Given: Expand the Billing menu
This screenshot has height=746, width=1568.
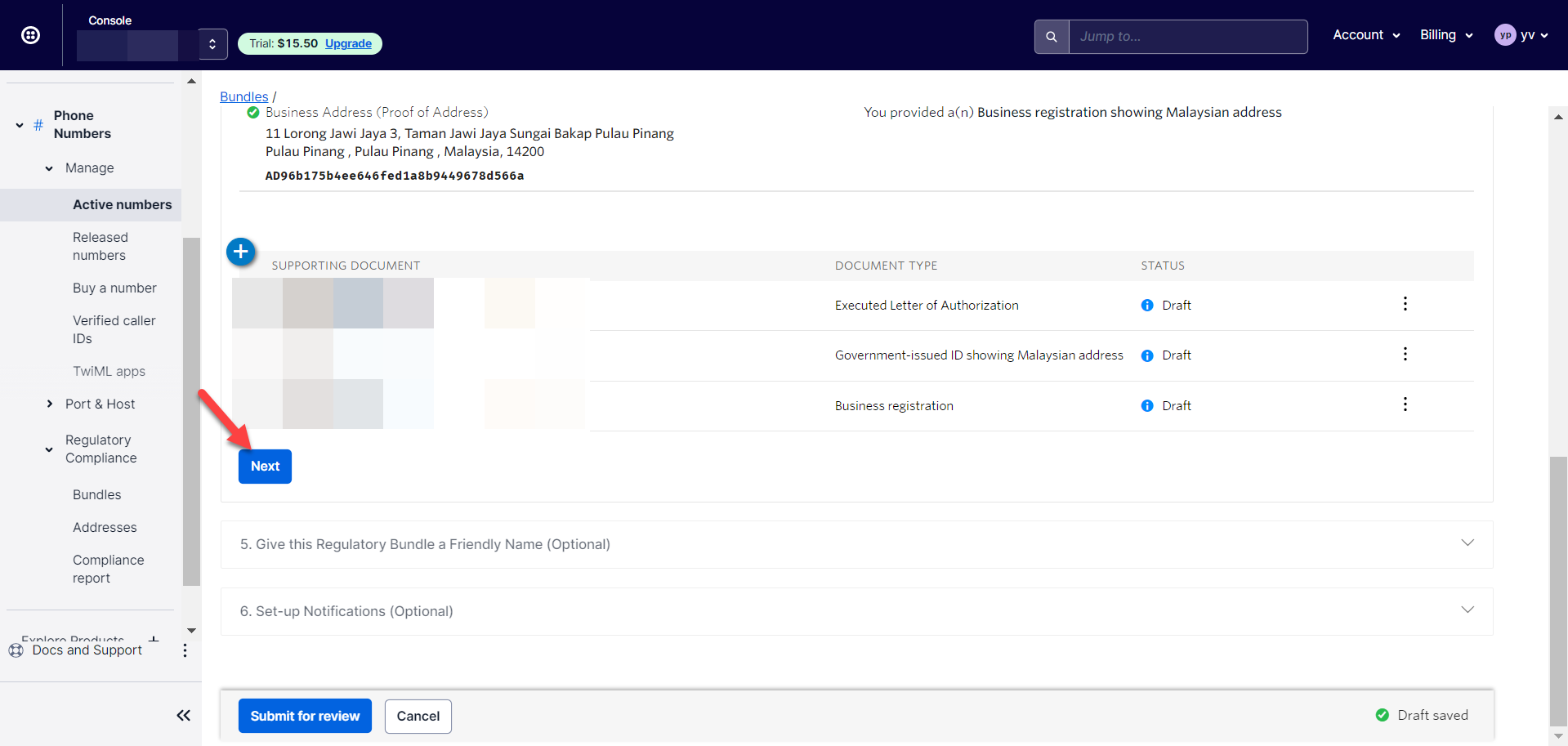Looking at the screenshot, I should [x=1445, y=35].
